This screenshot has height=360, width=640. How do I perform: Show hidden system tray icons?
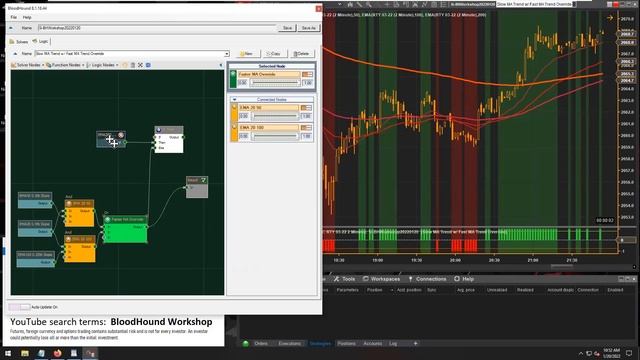(581, 353)
